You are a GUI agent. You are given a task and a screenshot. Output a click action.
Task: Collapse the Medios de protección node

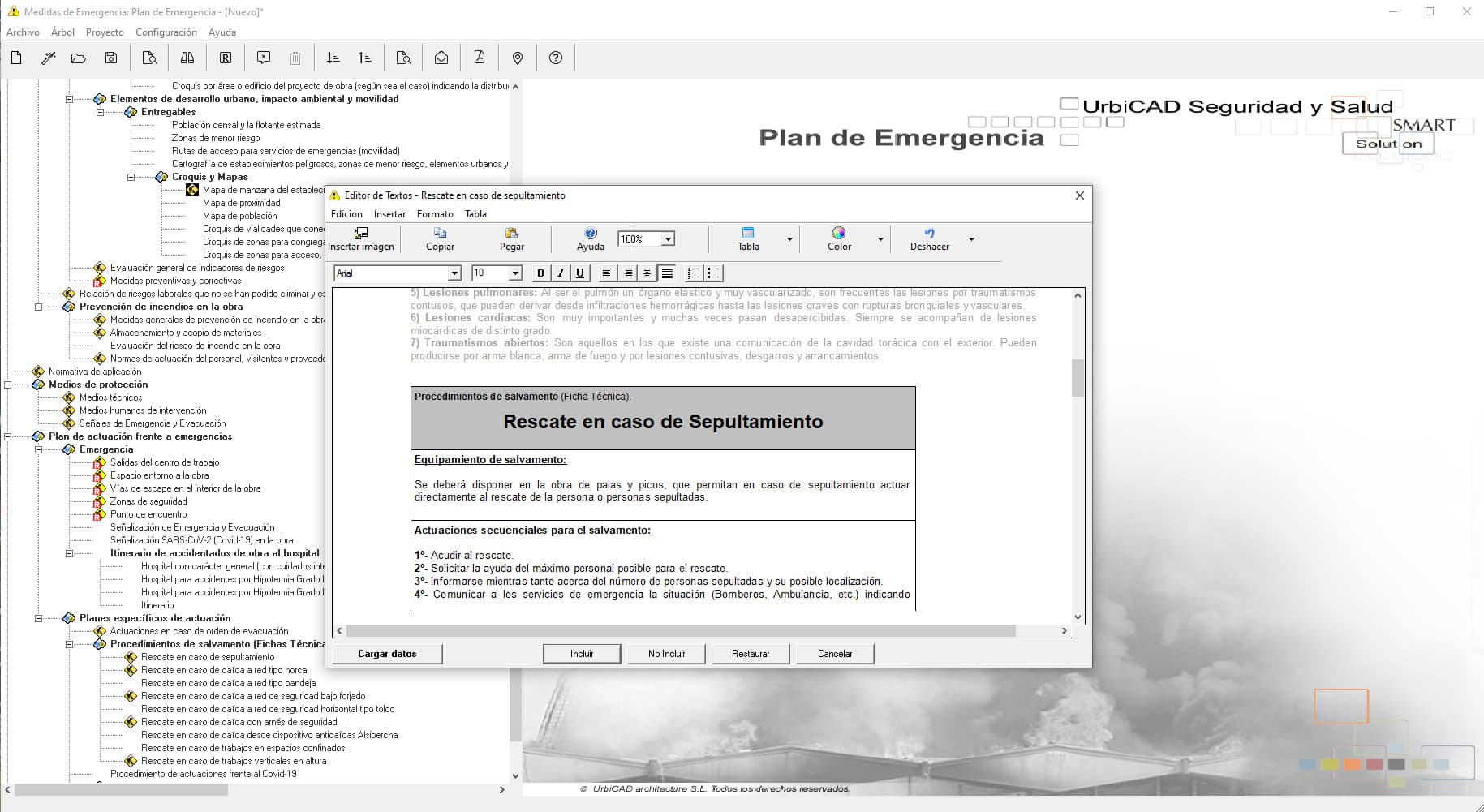[7, 385]
